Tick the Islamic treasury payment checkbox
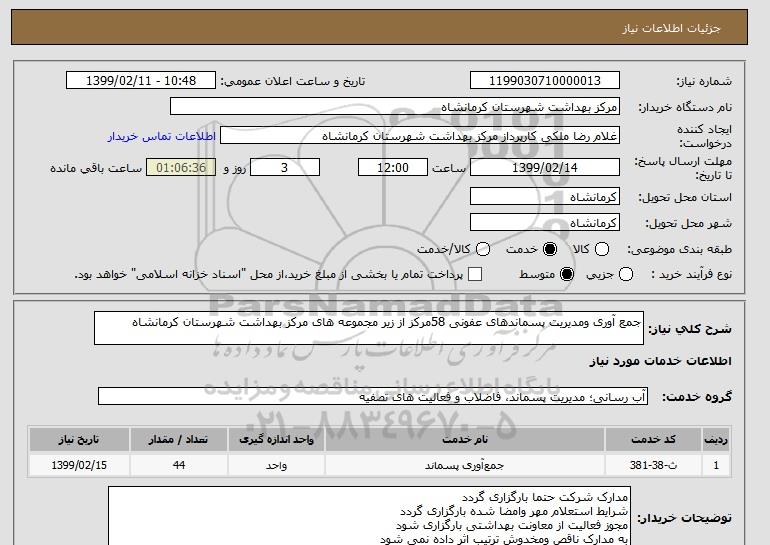This screenshot has width=770, height=545. click(475, 274)
